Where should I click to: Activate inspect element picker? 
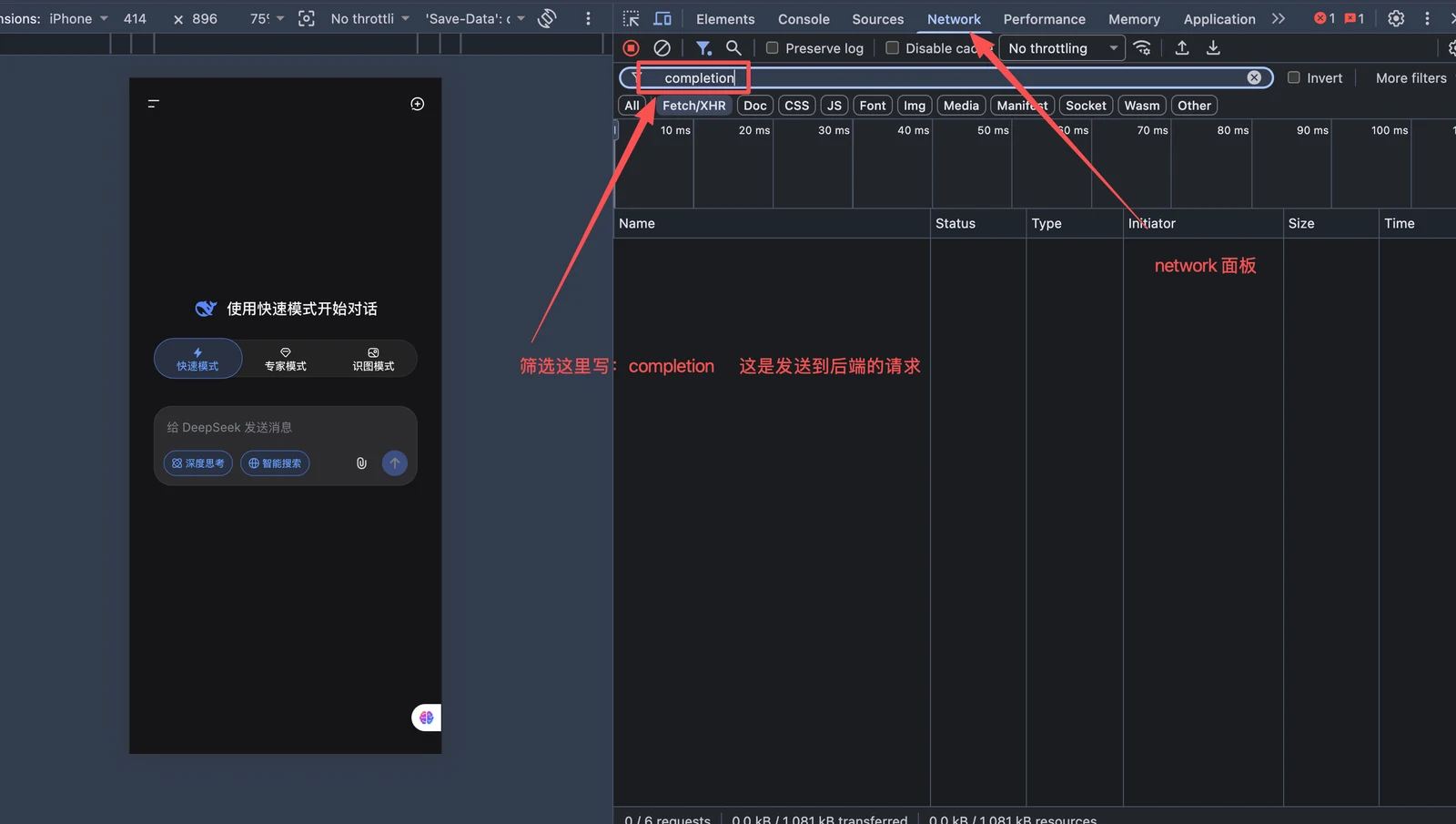pyautogui.click(x=632, y=19)
